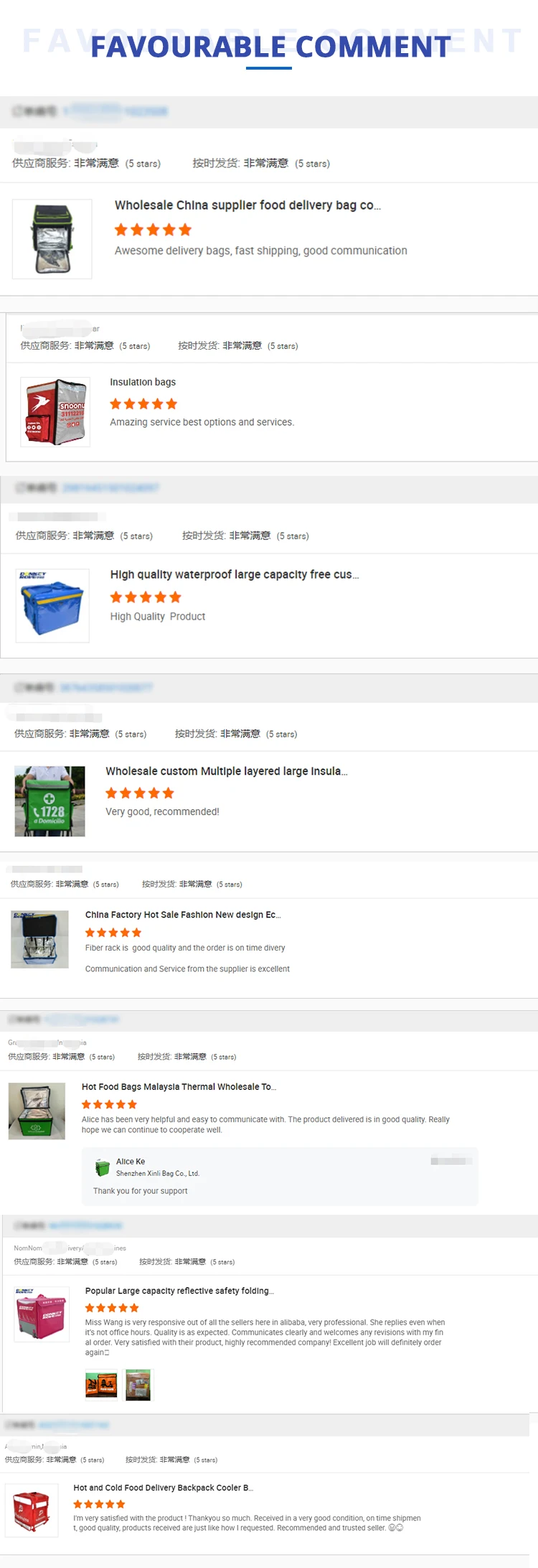
Task: Open "Wholesale custom Multiple layered large Insula..." link
Action: click(x=227, y=771)
